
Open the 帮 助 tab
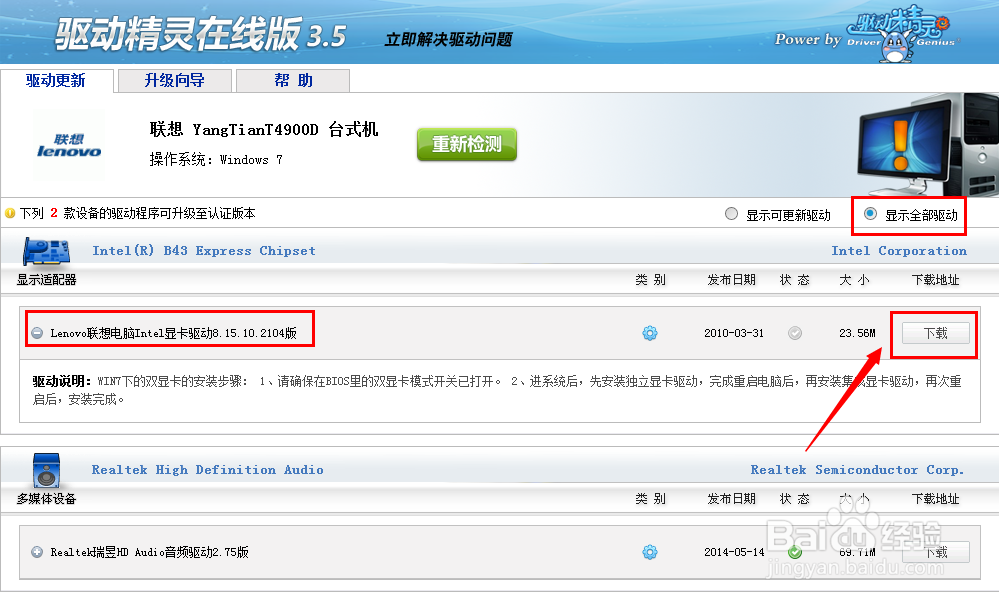pos(293,81)
